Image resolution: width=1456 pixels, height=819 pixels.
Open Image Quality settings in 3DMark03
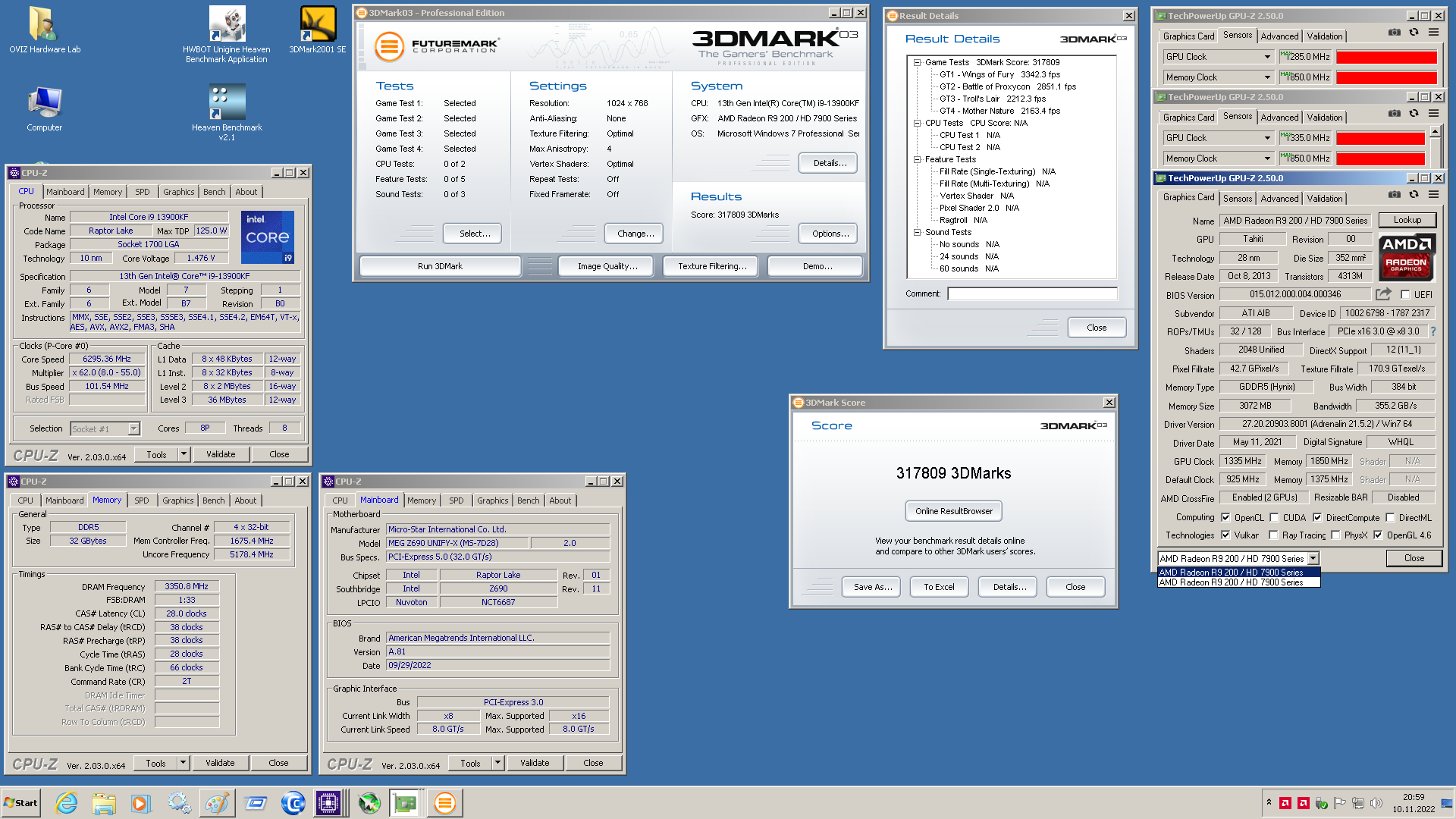pyautogui.click(x=607, y=266)
